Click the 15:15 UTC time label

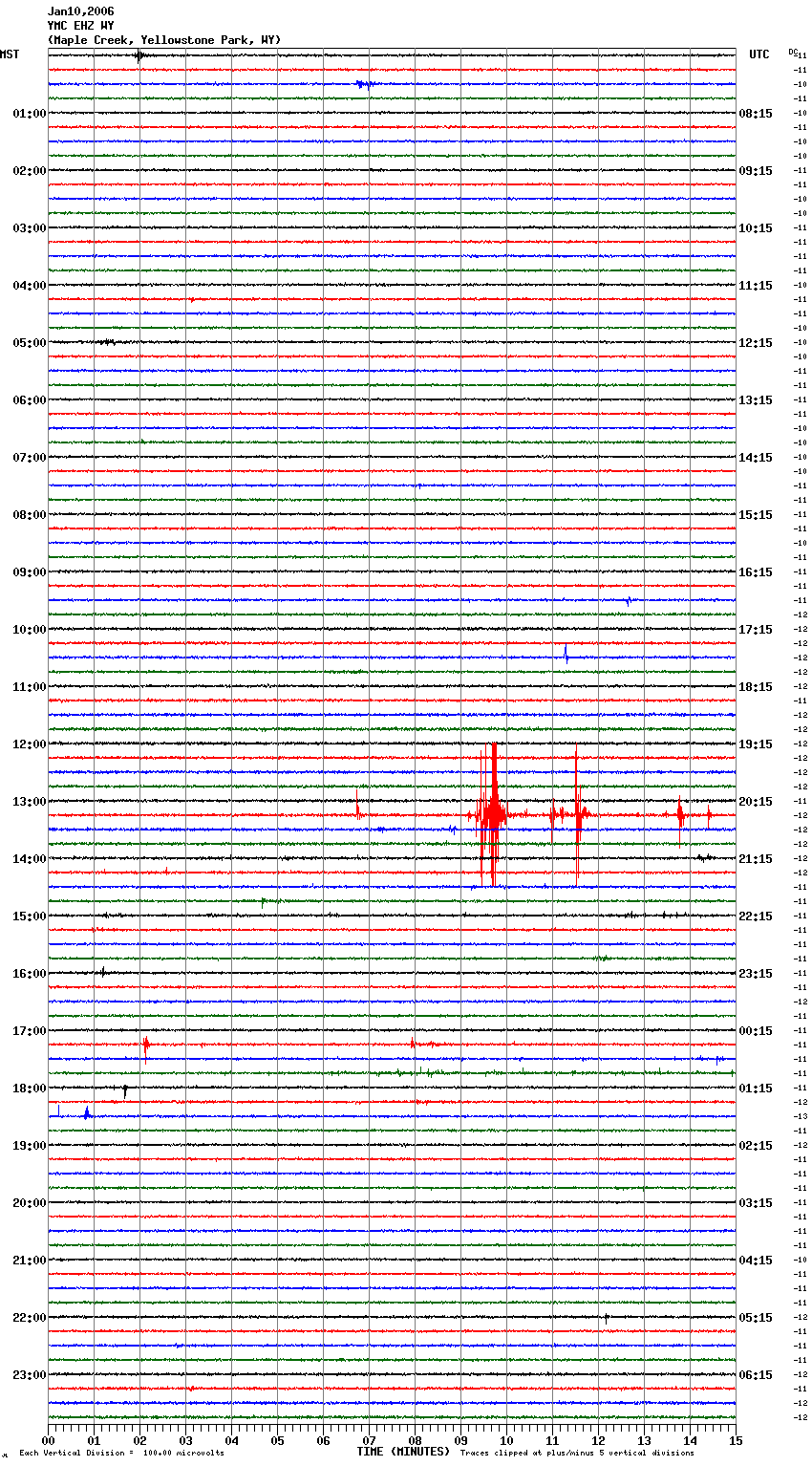756,515
